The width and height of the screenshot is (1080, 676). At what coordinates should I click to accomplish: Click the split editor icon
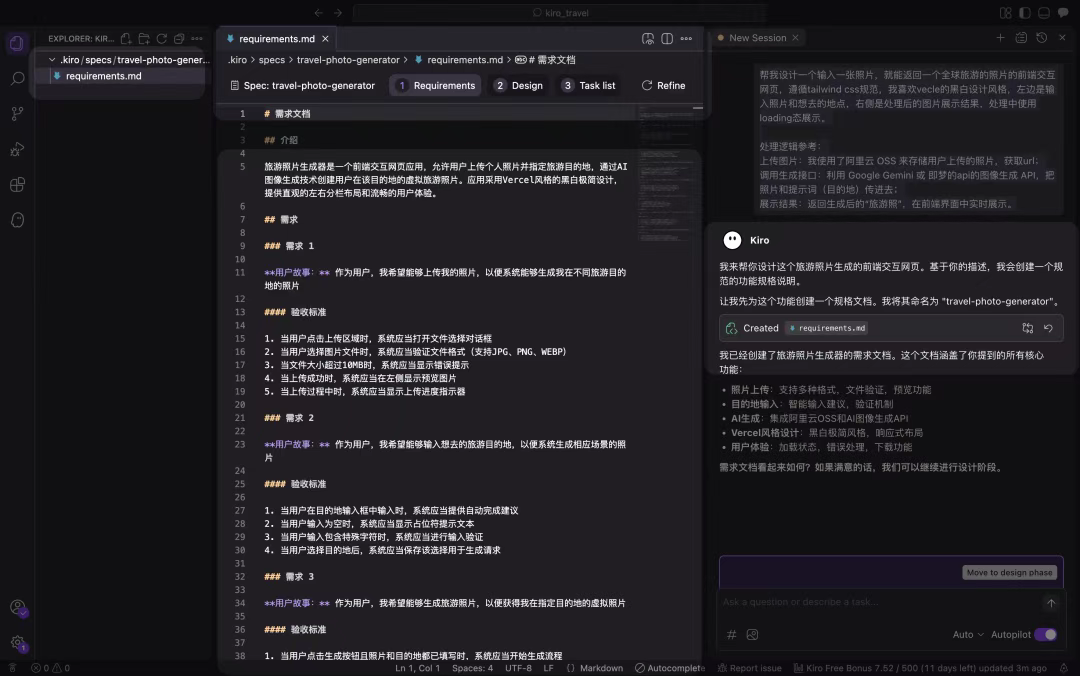coord(667,39)
